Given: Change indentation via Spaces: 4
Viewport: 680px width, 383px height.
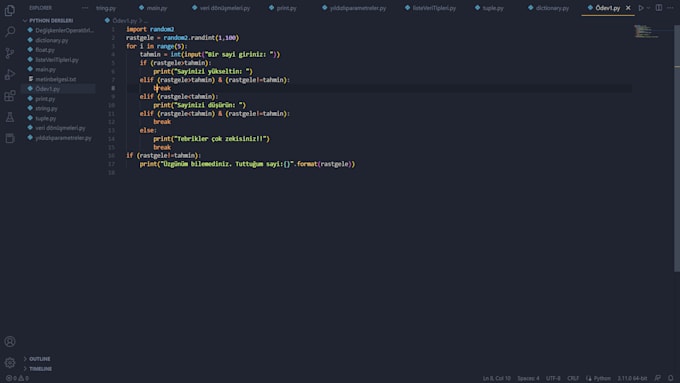Looking at the screenshot, I should 528,378.
